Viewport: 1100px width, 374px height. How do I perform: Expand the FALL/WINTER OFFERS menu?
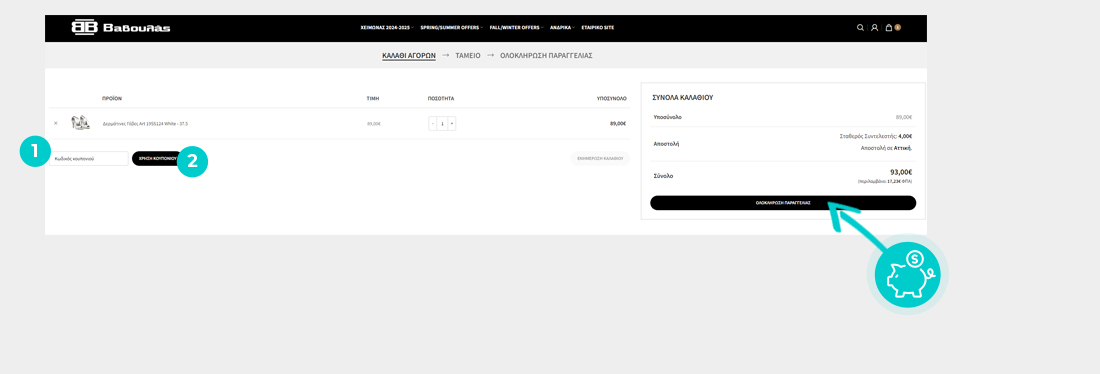[516, 28]
